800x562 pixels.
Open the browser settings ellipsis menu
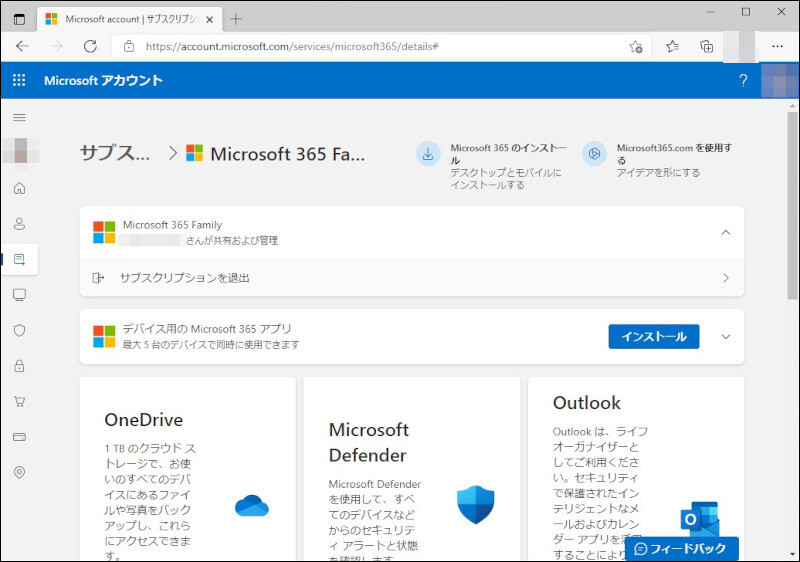[x=777, y=46]
